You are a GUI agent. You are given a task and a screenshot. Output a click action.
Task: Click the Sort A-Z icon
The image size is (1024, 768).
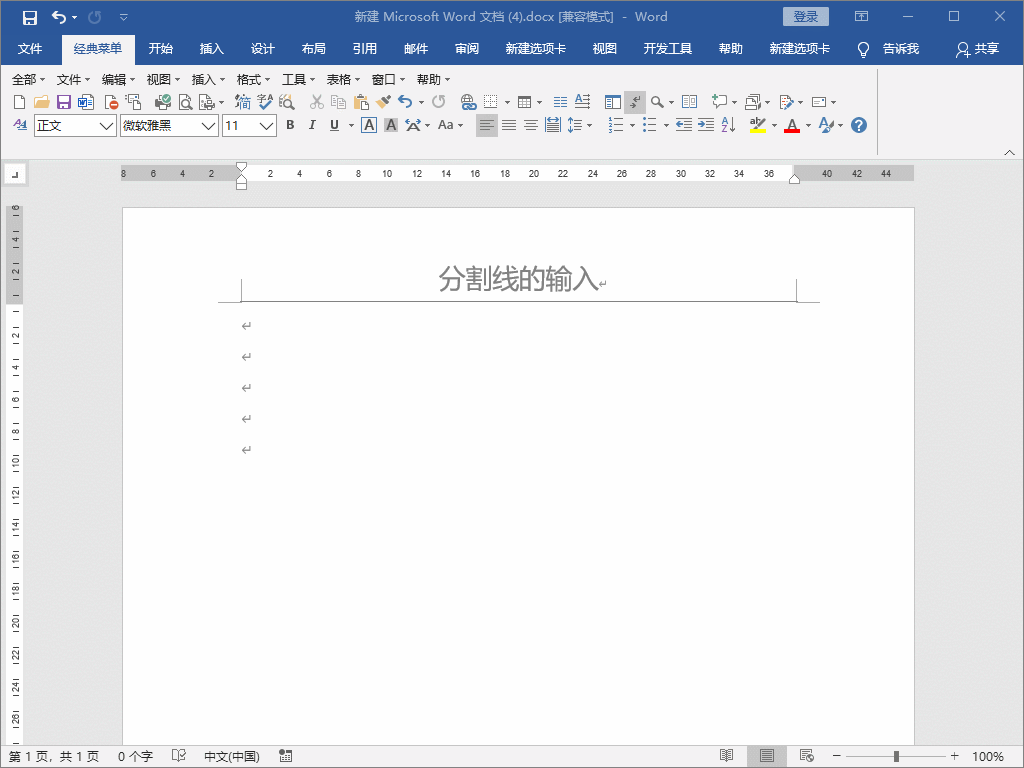click(x=728, y=125)
